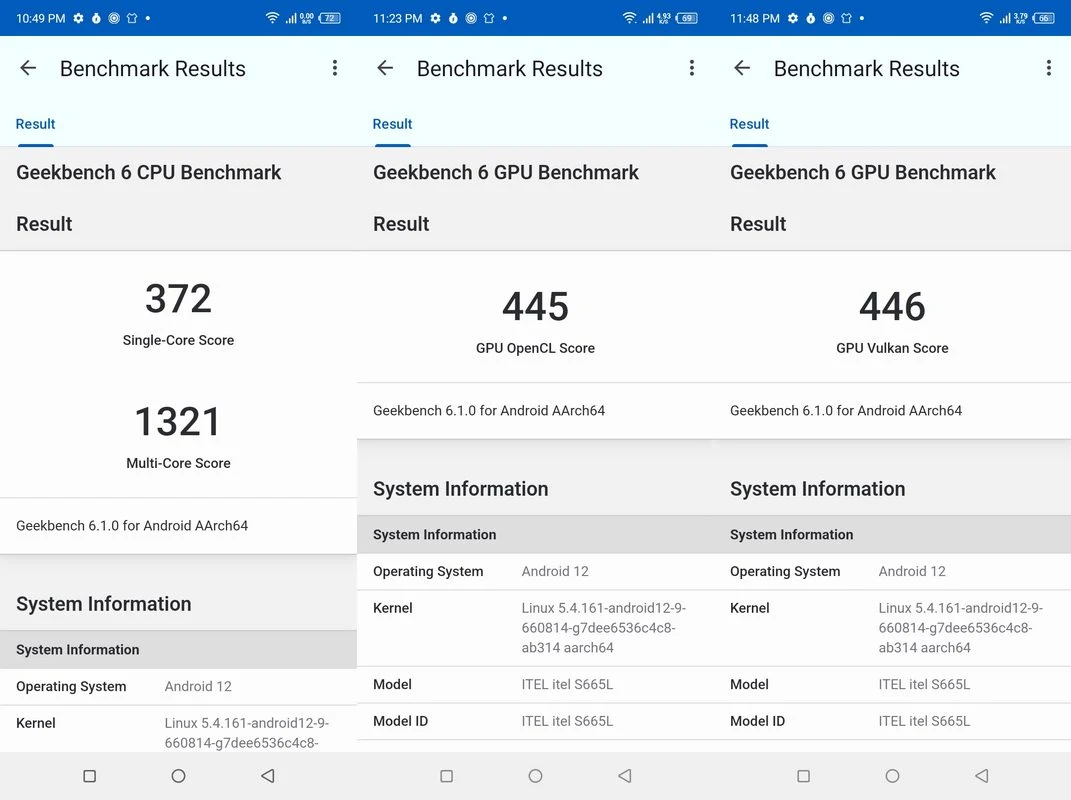Tap 'Benchmark Results' title on OpenCL screen
The image size is (1071, 800).
(510, 68)
